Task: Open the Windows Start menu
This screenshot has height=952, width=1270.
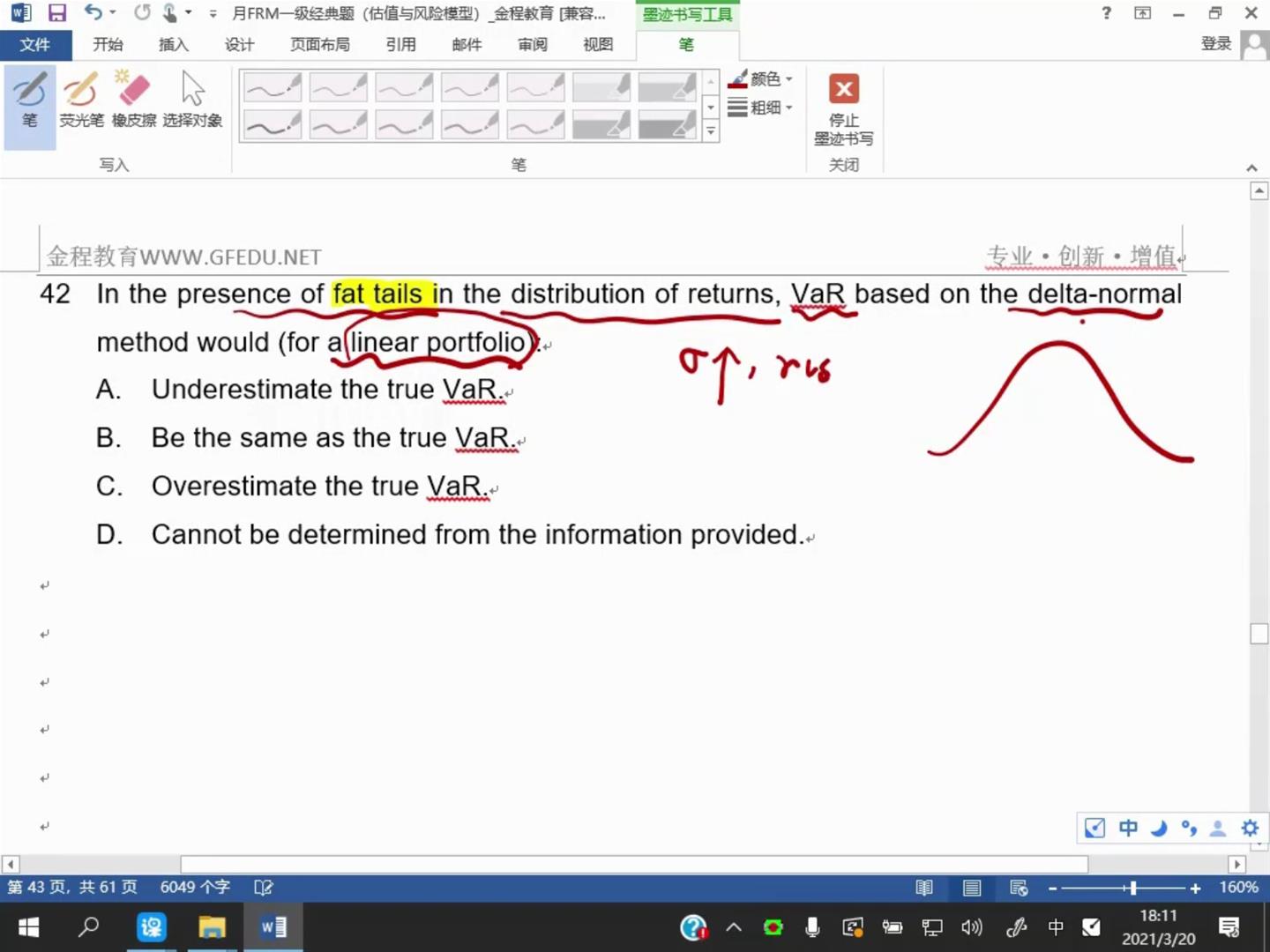Action: (x=29, y=927)
